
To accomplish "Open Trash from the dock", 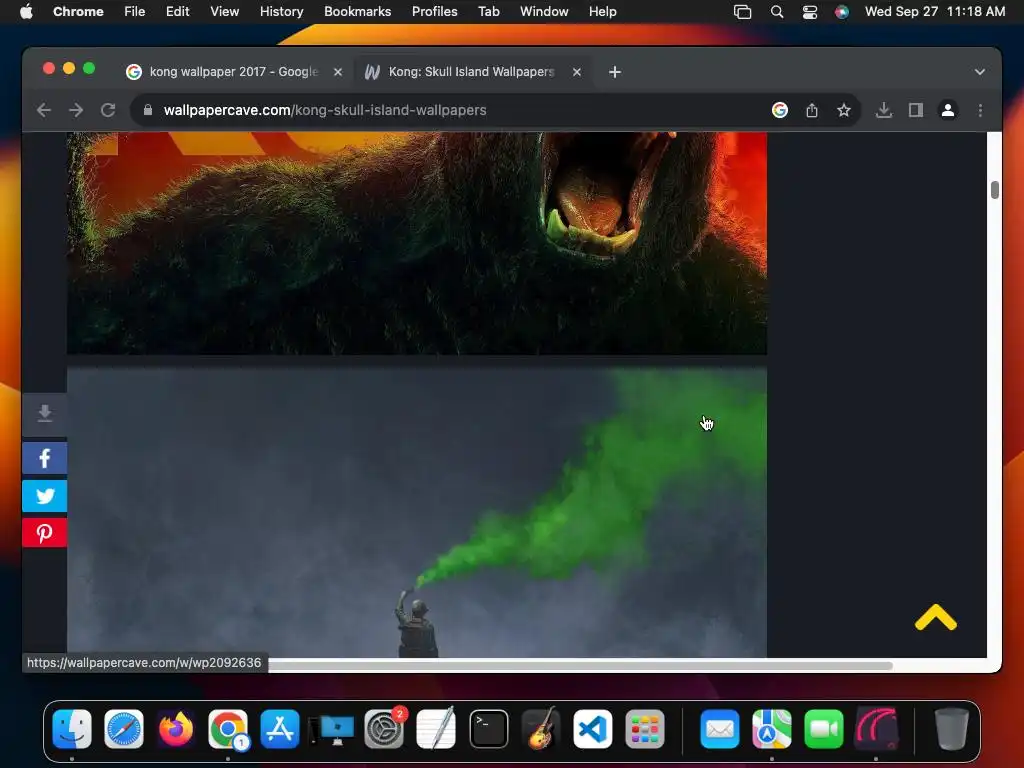I will [x=951, y=728].
